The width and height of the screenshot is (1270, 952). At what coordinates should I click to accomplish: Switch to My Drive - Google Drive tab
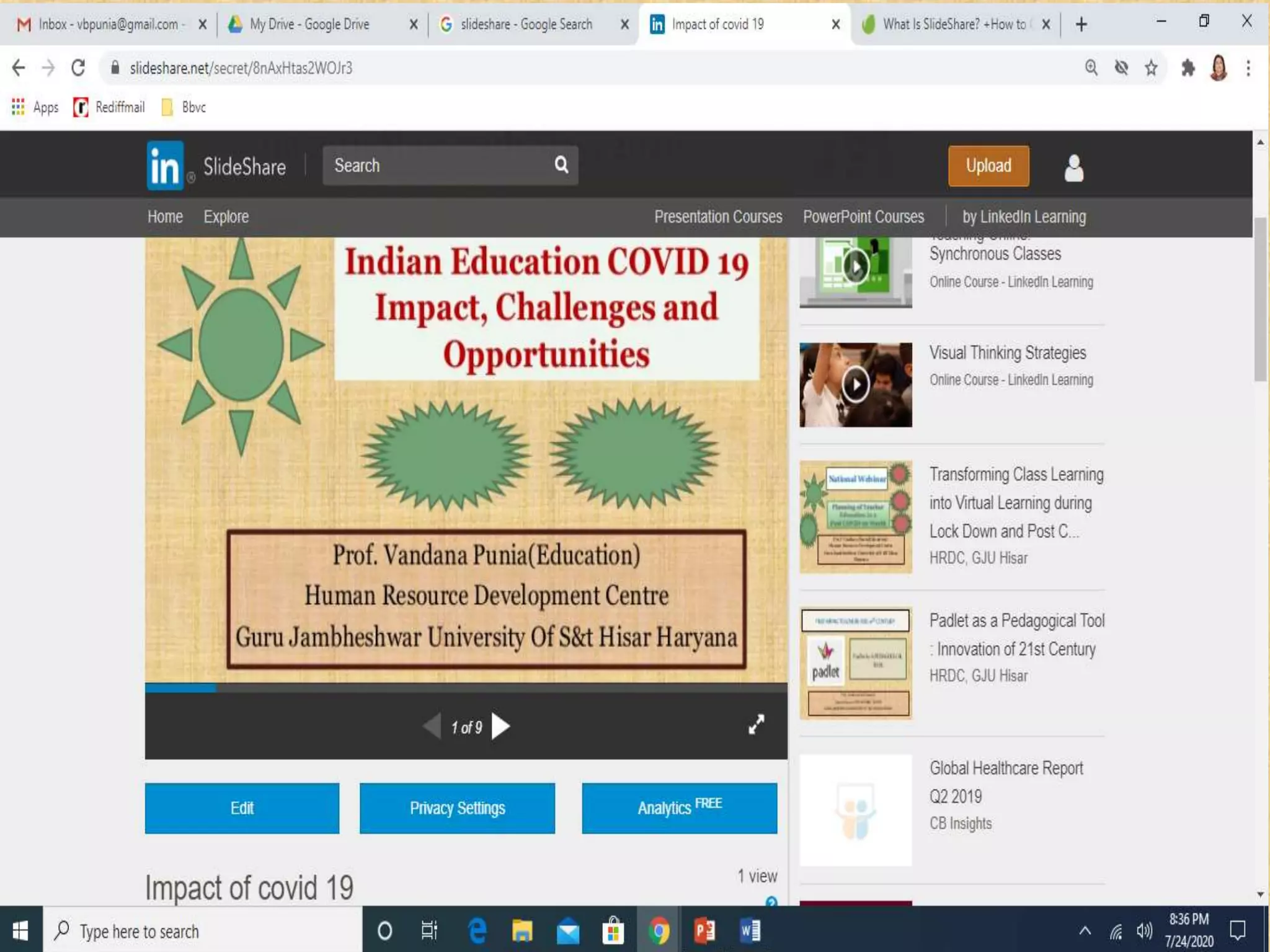click(309, 24)
